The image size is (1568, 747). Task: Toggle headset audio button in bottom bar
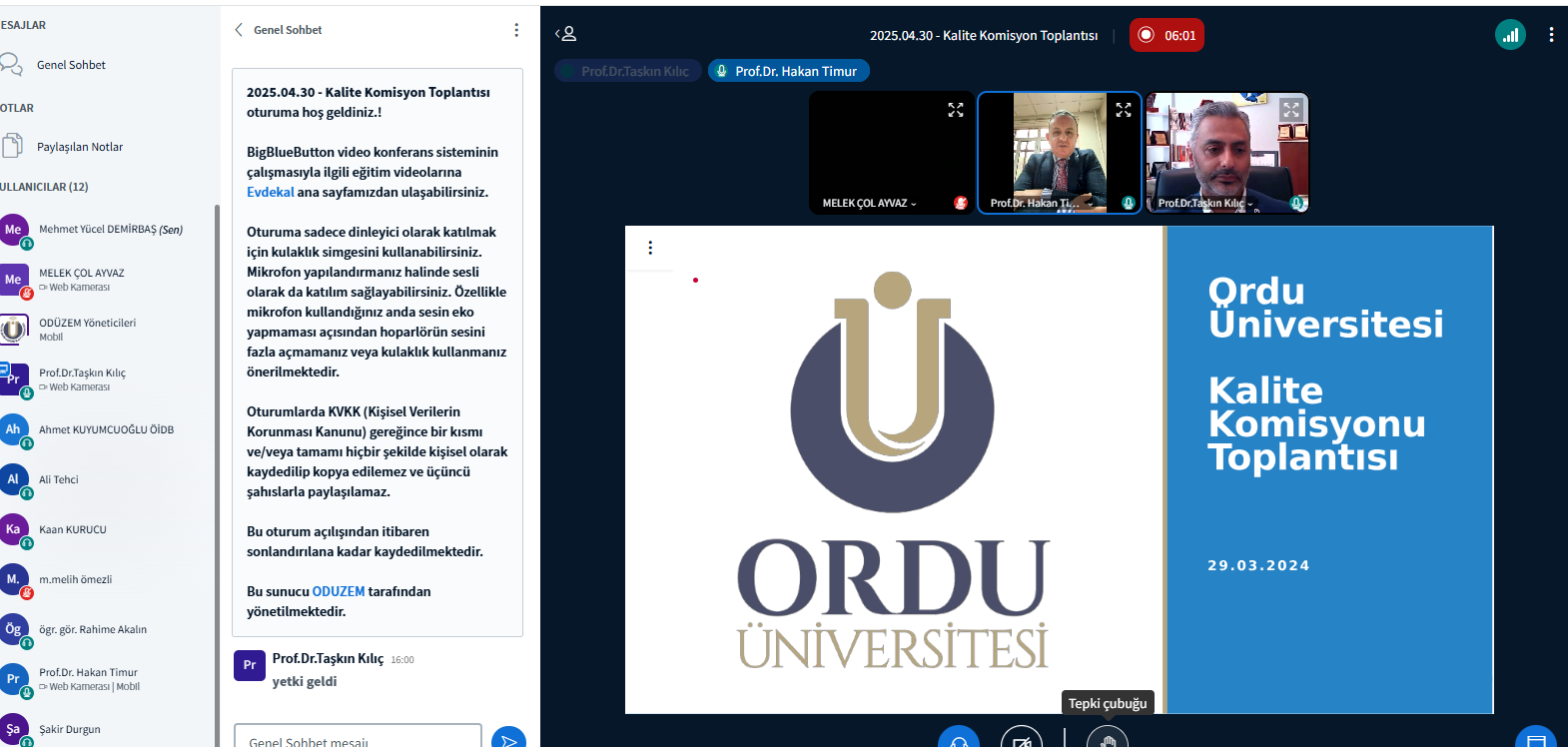pos(959,737)
